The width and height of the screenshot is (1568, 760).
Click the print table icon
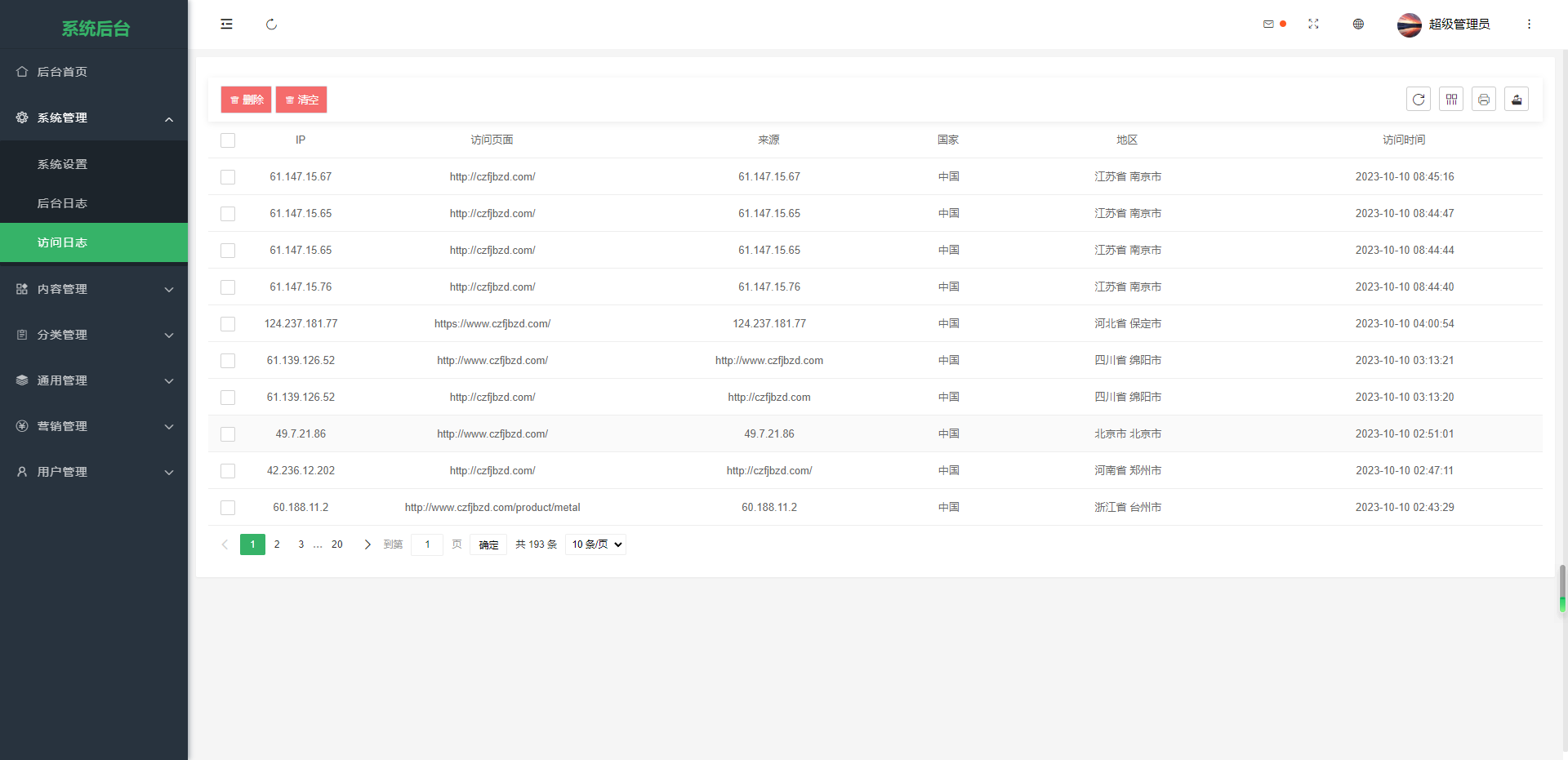coord(1484,100)
